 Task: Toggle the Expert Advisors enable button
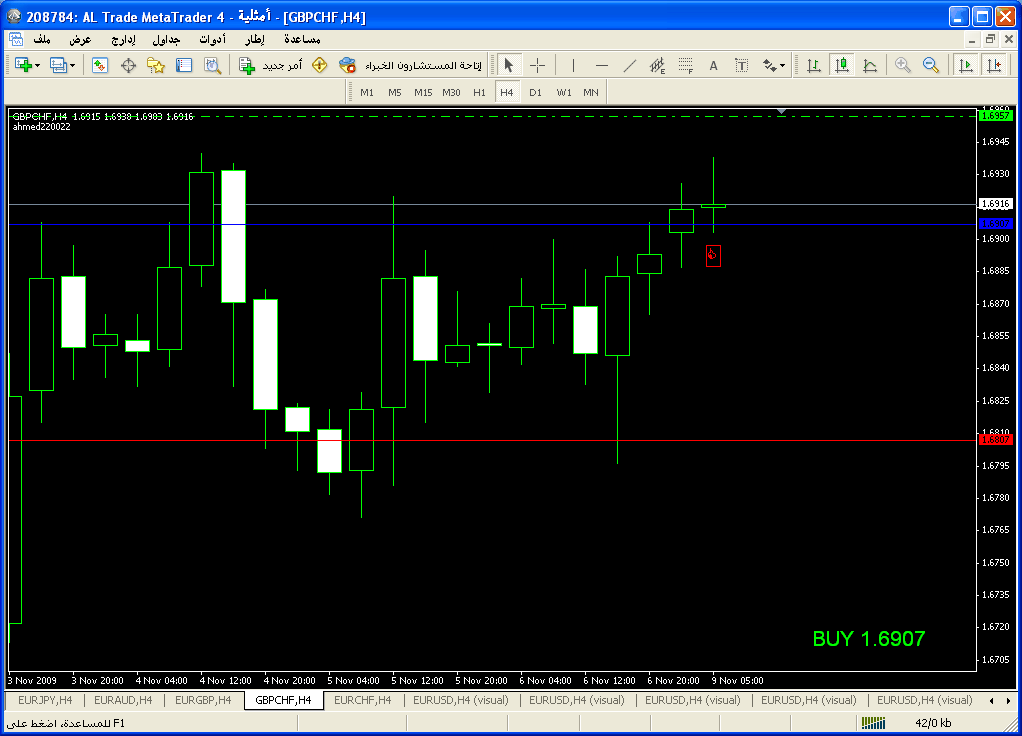coord(410,65)
